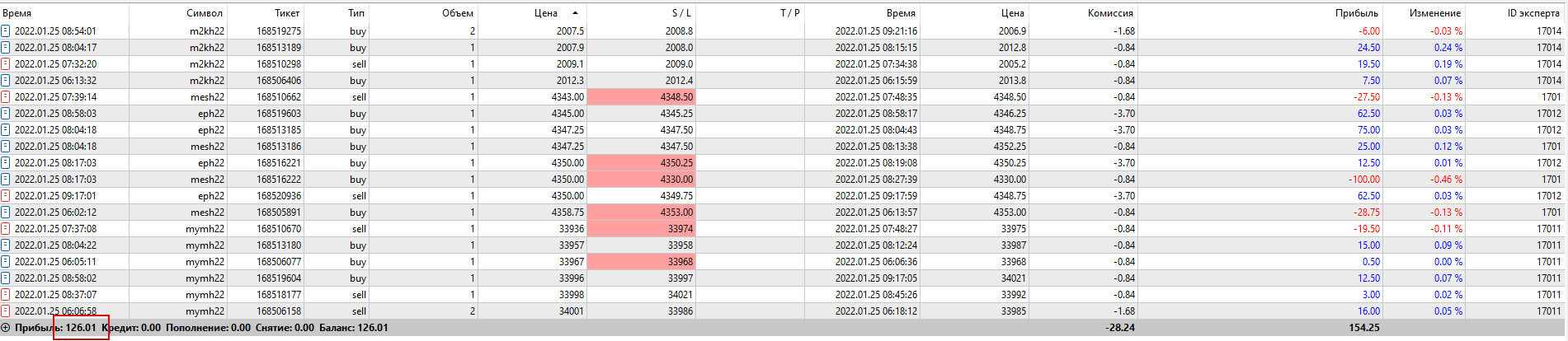Image resolution: width=1568 pixels, height=341 pixels.
Task: Click the buy icon for ticket 168505891
Action: [6, 213]
